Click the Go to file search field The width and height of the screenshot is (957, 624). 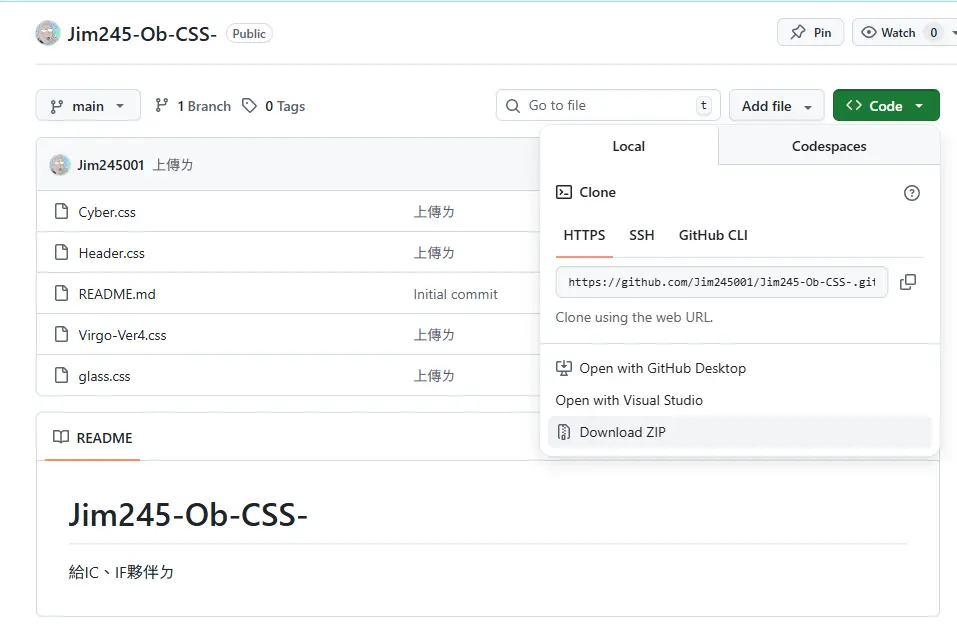coord(608,106)
